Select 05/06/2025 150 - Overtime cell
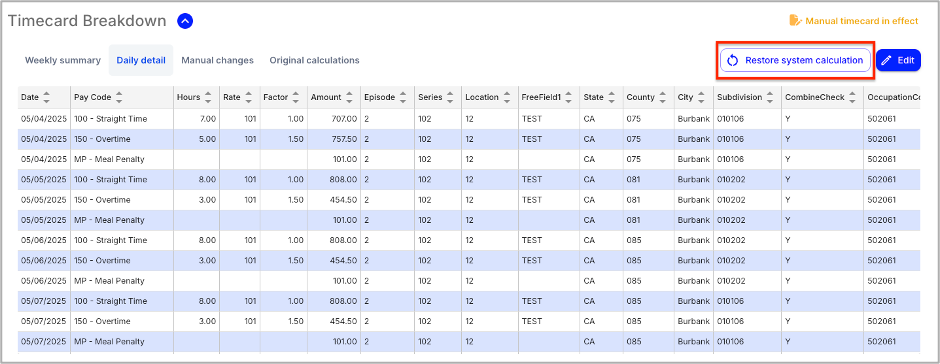This screenshot has height=364, width=940. (122, 260)
